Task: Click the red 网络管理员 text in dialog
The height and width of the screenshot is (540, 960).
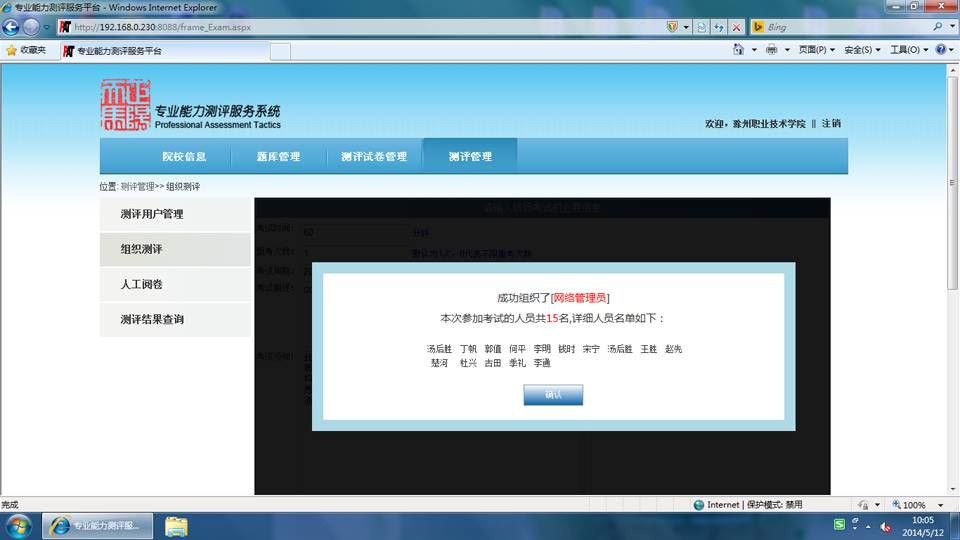Action: (x=580, y=298)
